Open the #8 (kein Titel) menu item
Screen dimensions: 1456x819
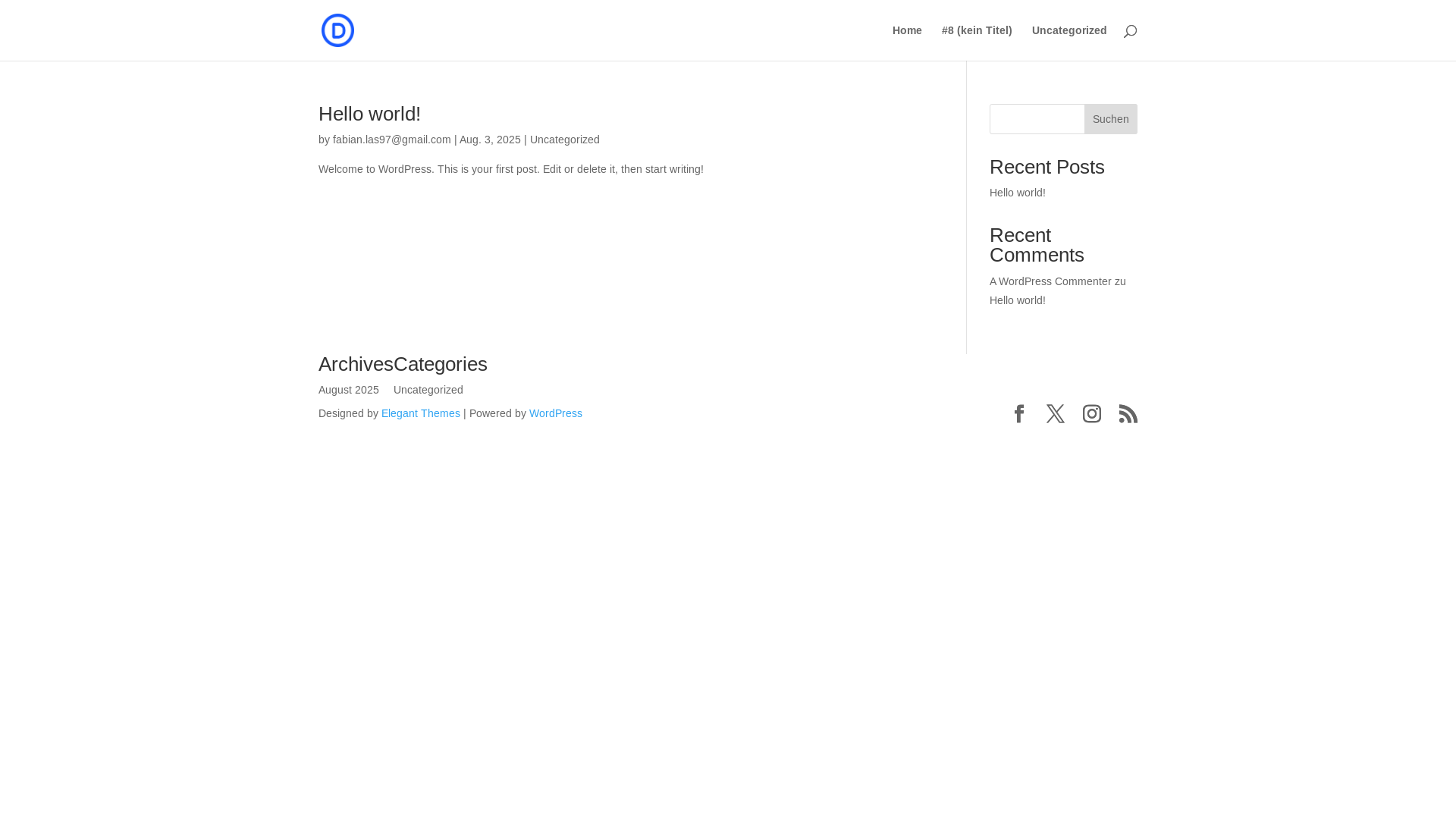(977, 30)
